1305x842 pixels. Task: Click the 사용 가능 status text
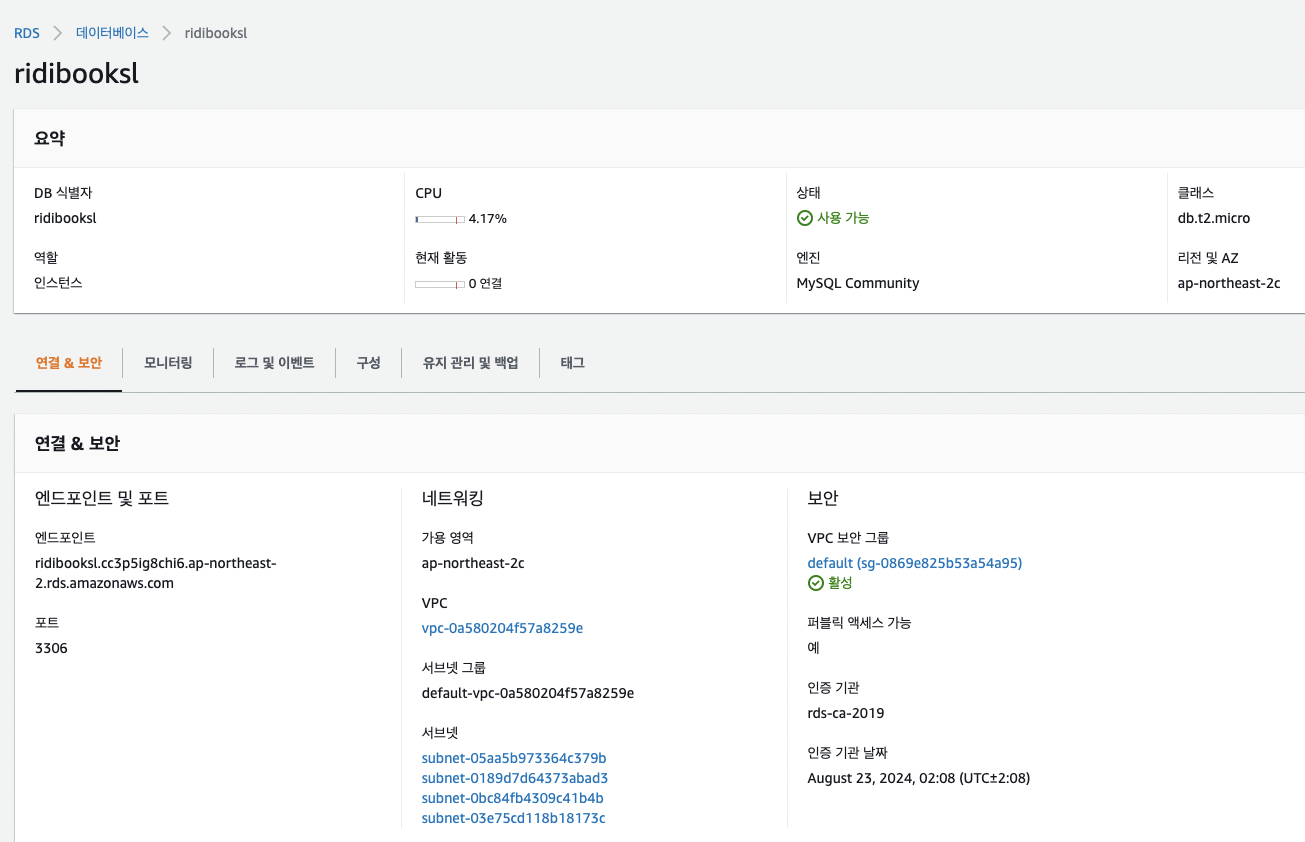coord(843,218)
